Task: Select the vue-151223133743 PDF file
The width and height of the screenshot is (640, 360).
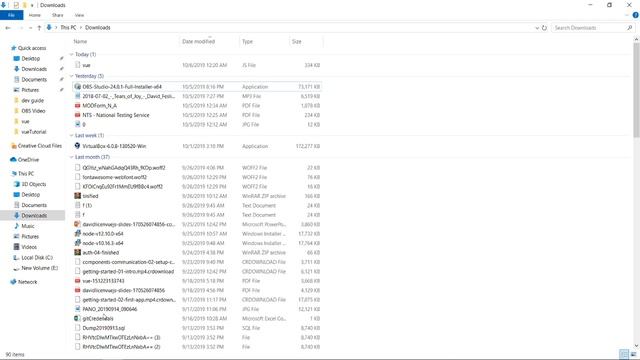Action: pos(103,281)
